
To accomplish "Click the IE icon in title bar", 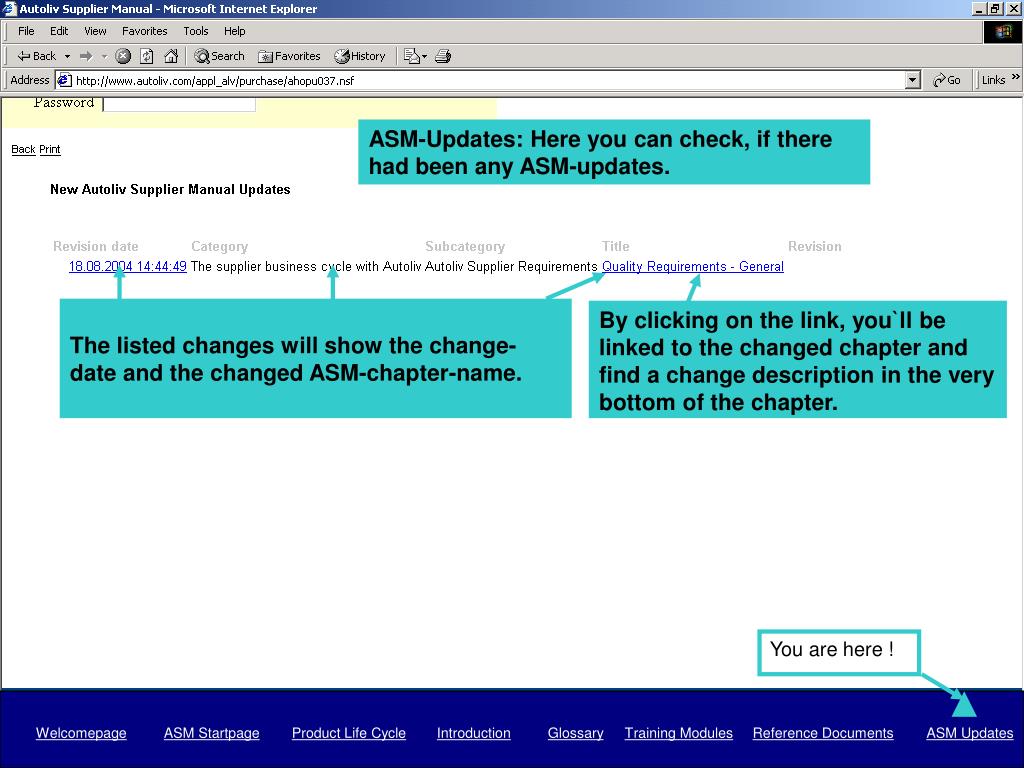I will coord(9,8).
